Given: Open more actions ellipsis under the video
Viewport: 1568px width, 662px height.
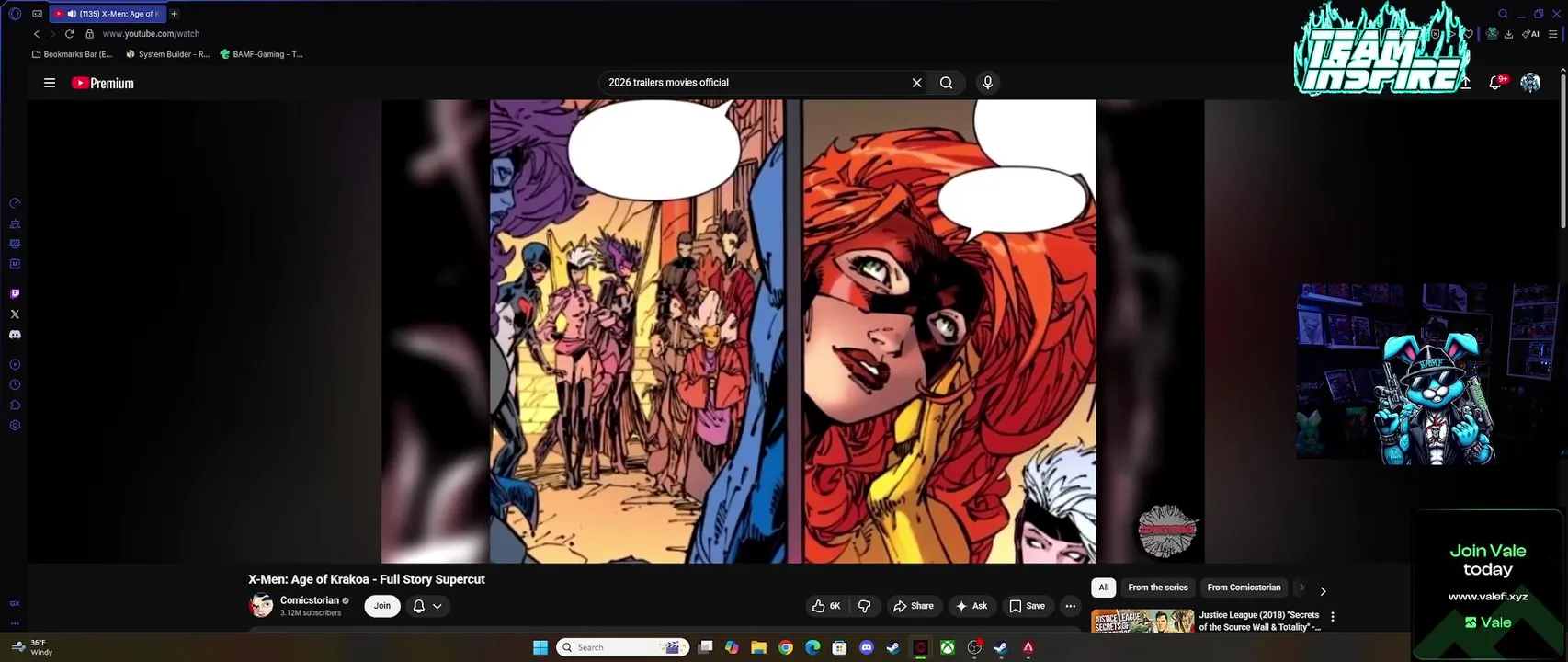Looking at the screenshot, I should 1070,606.
